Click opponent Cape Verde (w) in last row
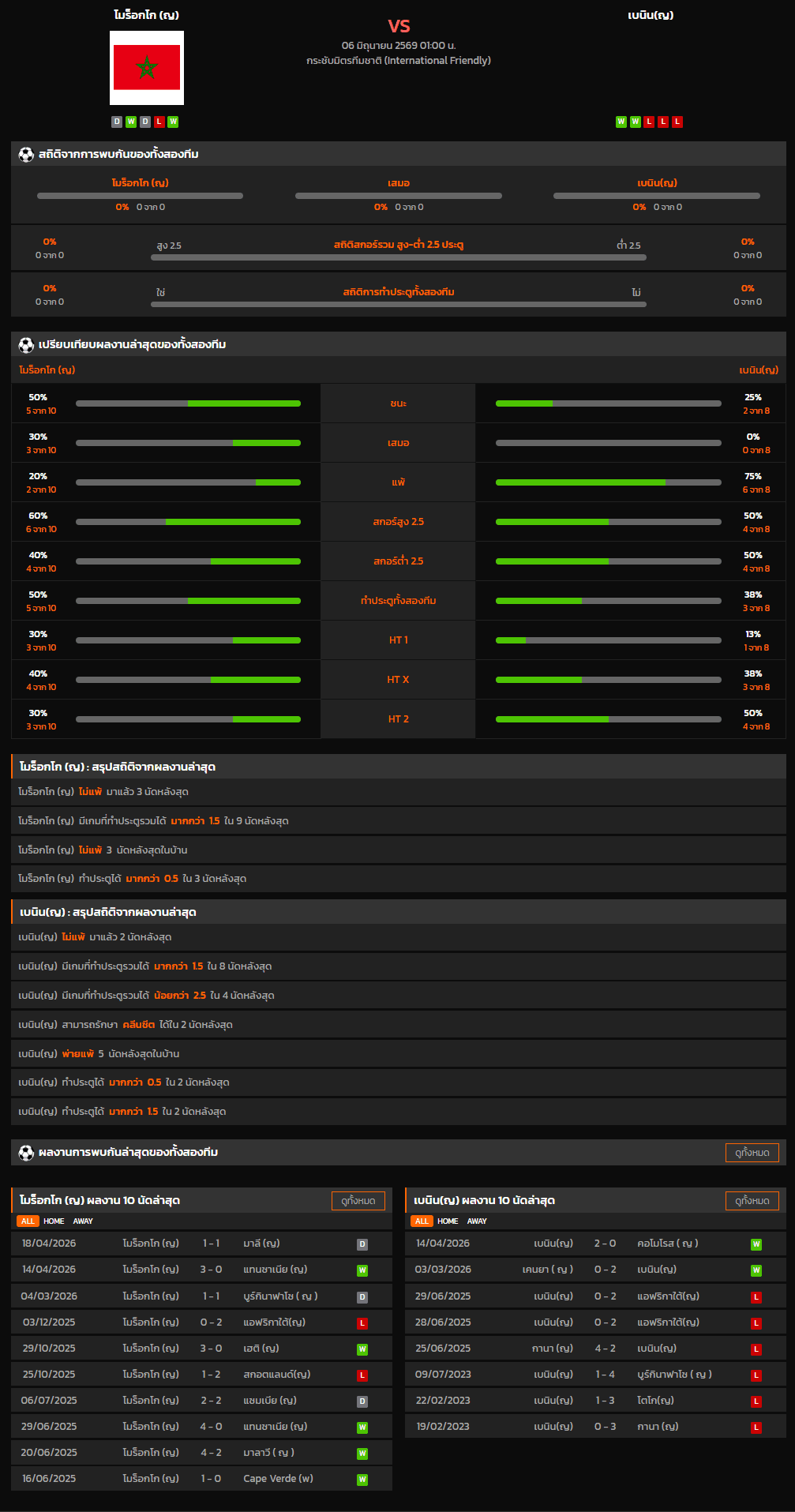The width and height of the screenshot is (795, 1512). click(278, 1479)
